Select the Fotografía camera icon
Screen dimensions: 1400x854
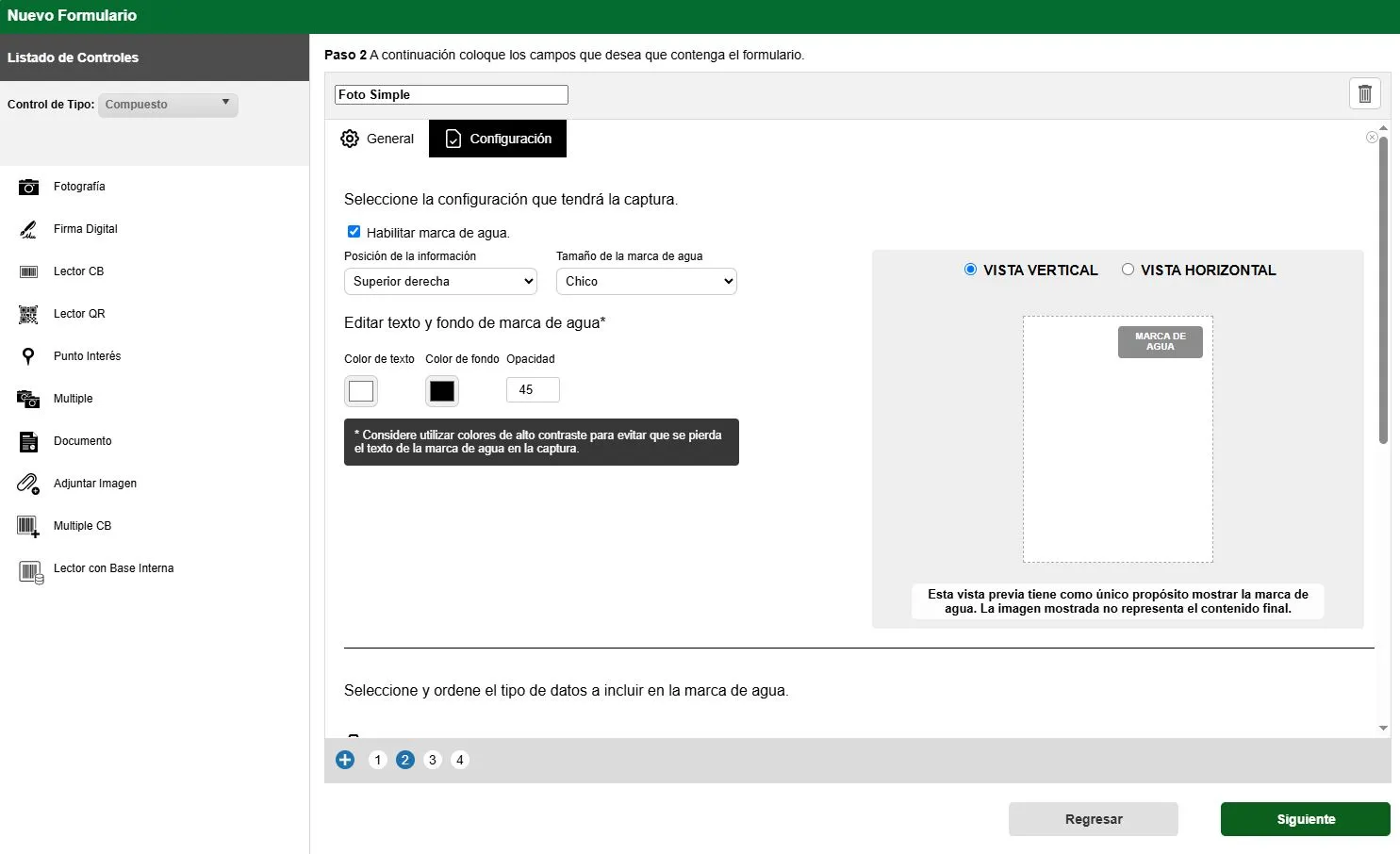(29, 187)
